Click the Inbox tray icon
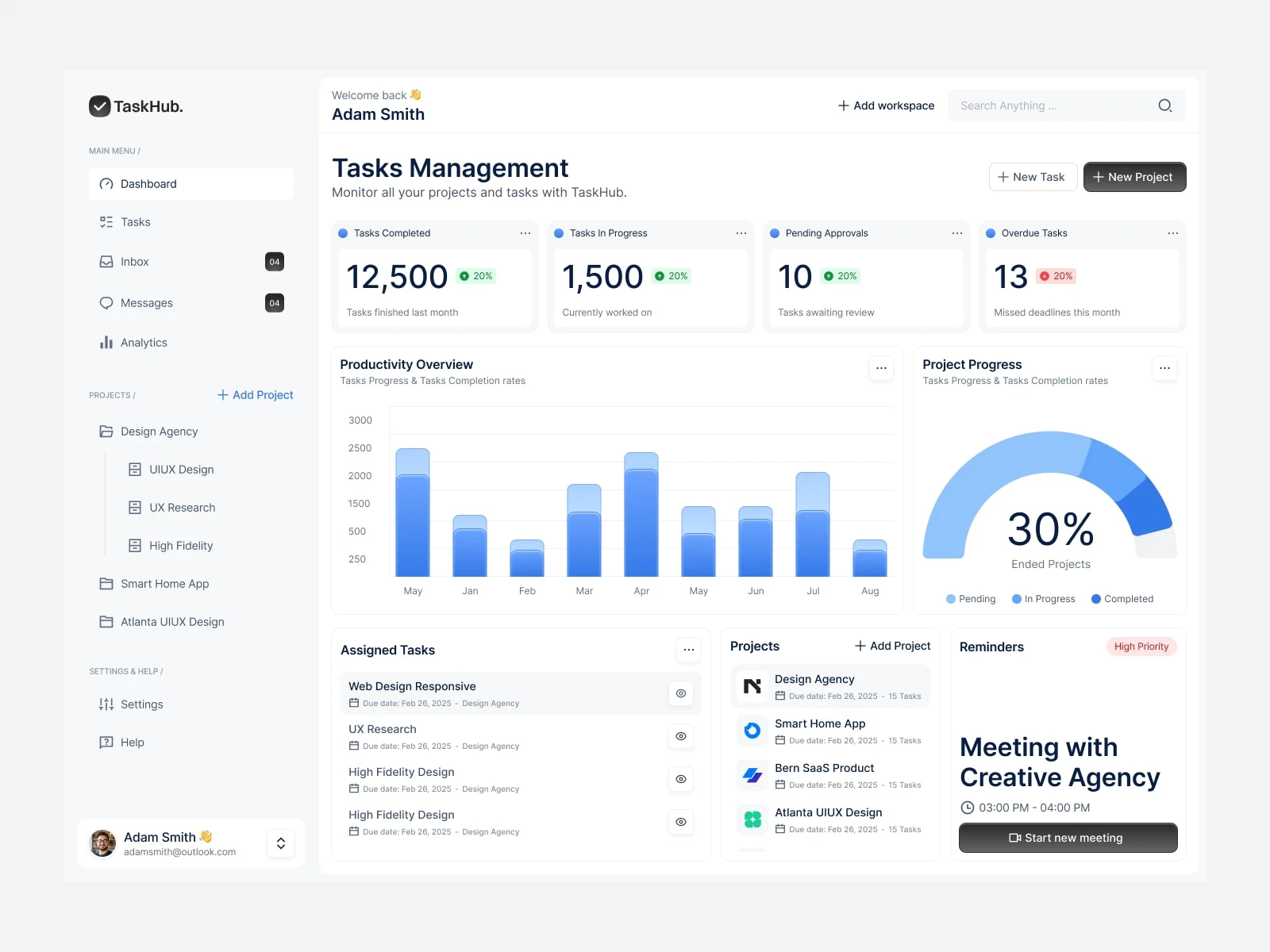 (106, 262)
